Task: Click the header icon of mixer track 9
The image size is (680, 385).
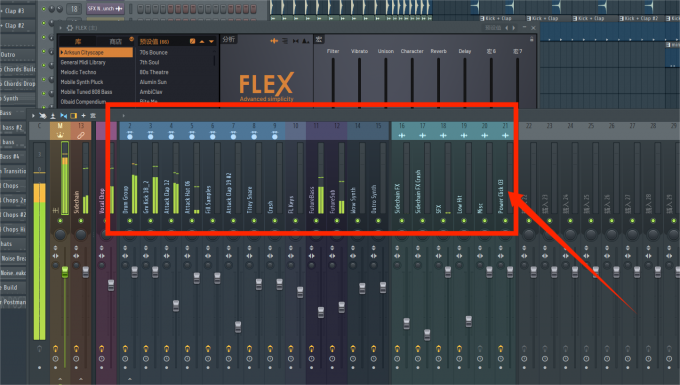Action: point(275,135)
